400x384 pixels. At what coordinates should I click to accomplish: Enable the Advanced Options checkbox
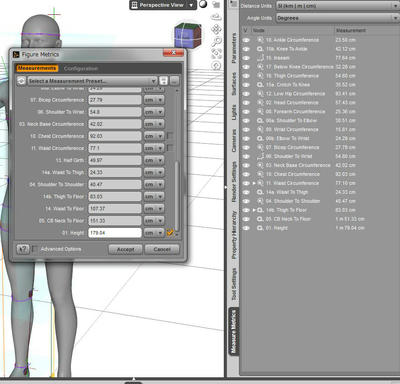click(35, 249)
